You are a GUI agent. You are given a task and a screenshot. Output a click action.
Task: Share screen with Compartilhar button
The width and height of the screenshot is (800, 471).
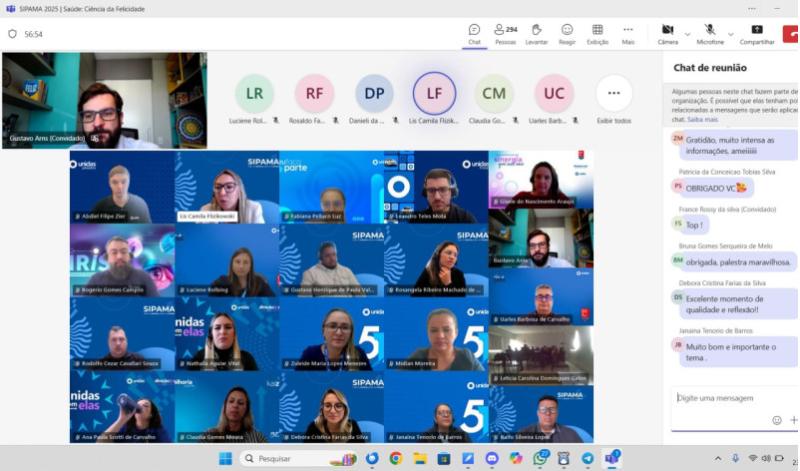757,35
